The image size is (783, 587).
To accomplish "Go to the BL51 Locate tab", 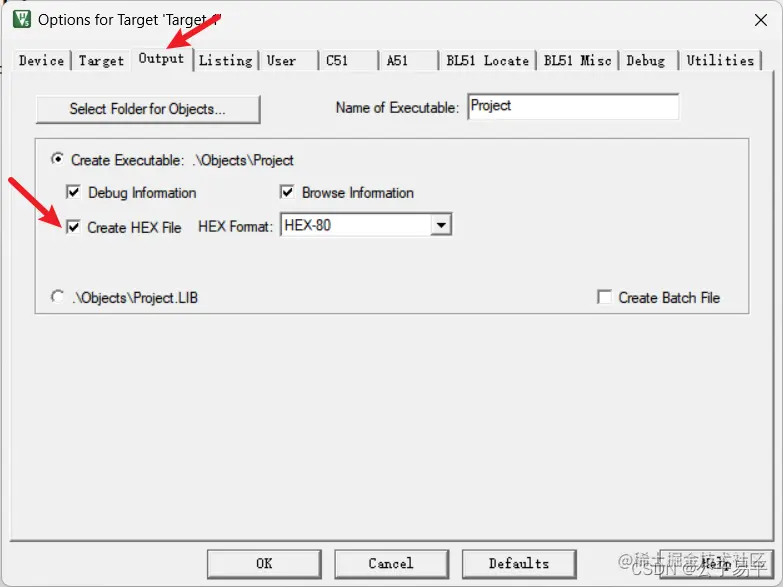I will point(487,60).
